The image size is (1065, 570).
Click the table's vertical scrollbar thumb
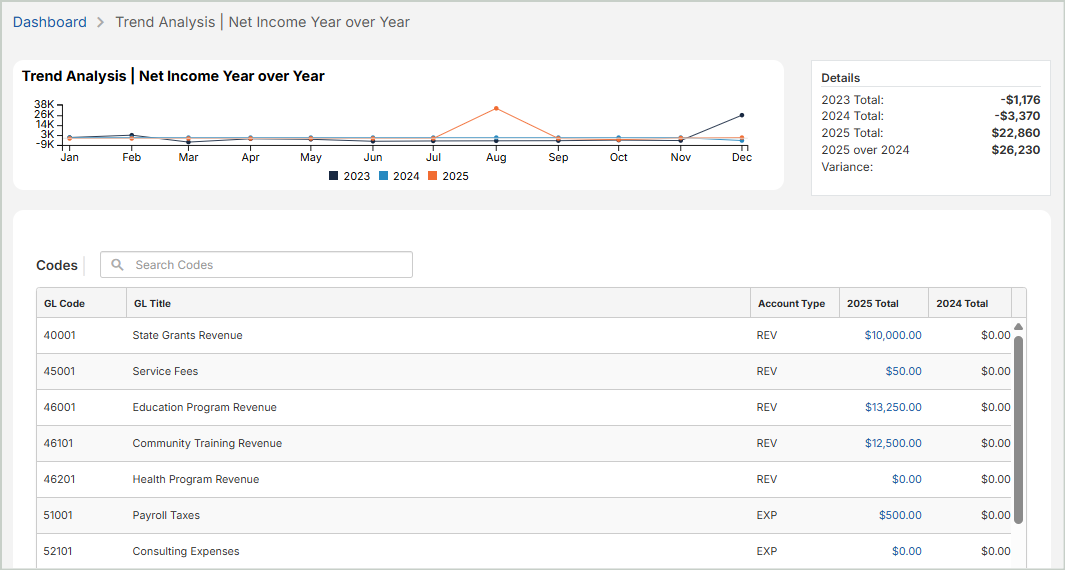[x=1018, y=430]
